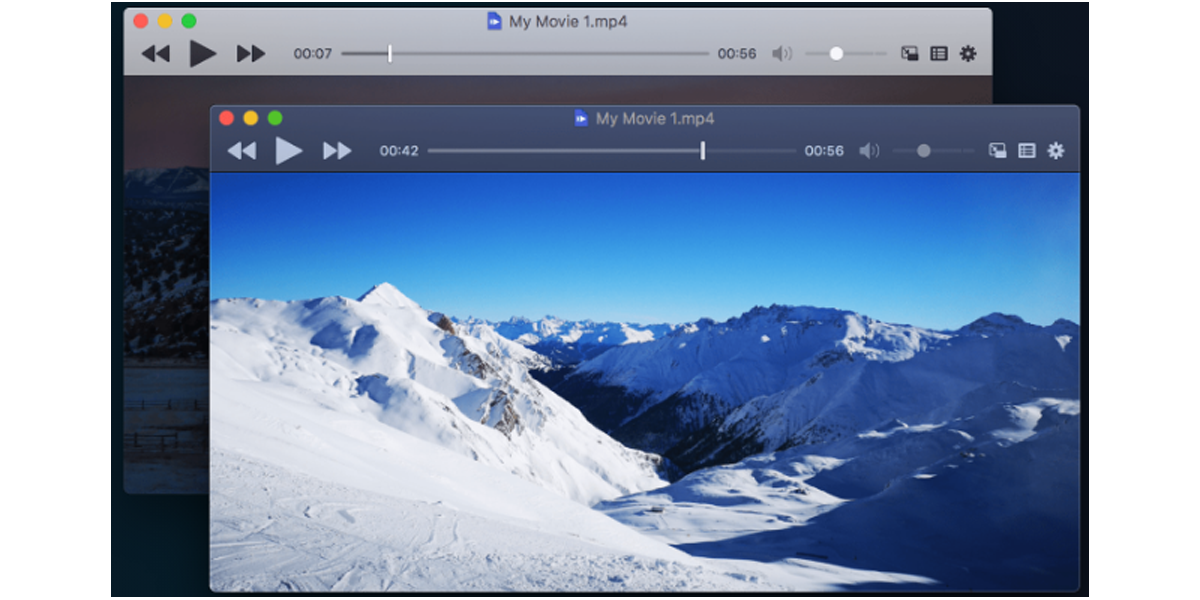Click the rewind button in the background player window
This screenshot has width=1200, height=600.
[155, 54]
